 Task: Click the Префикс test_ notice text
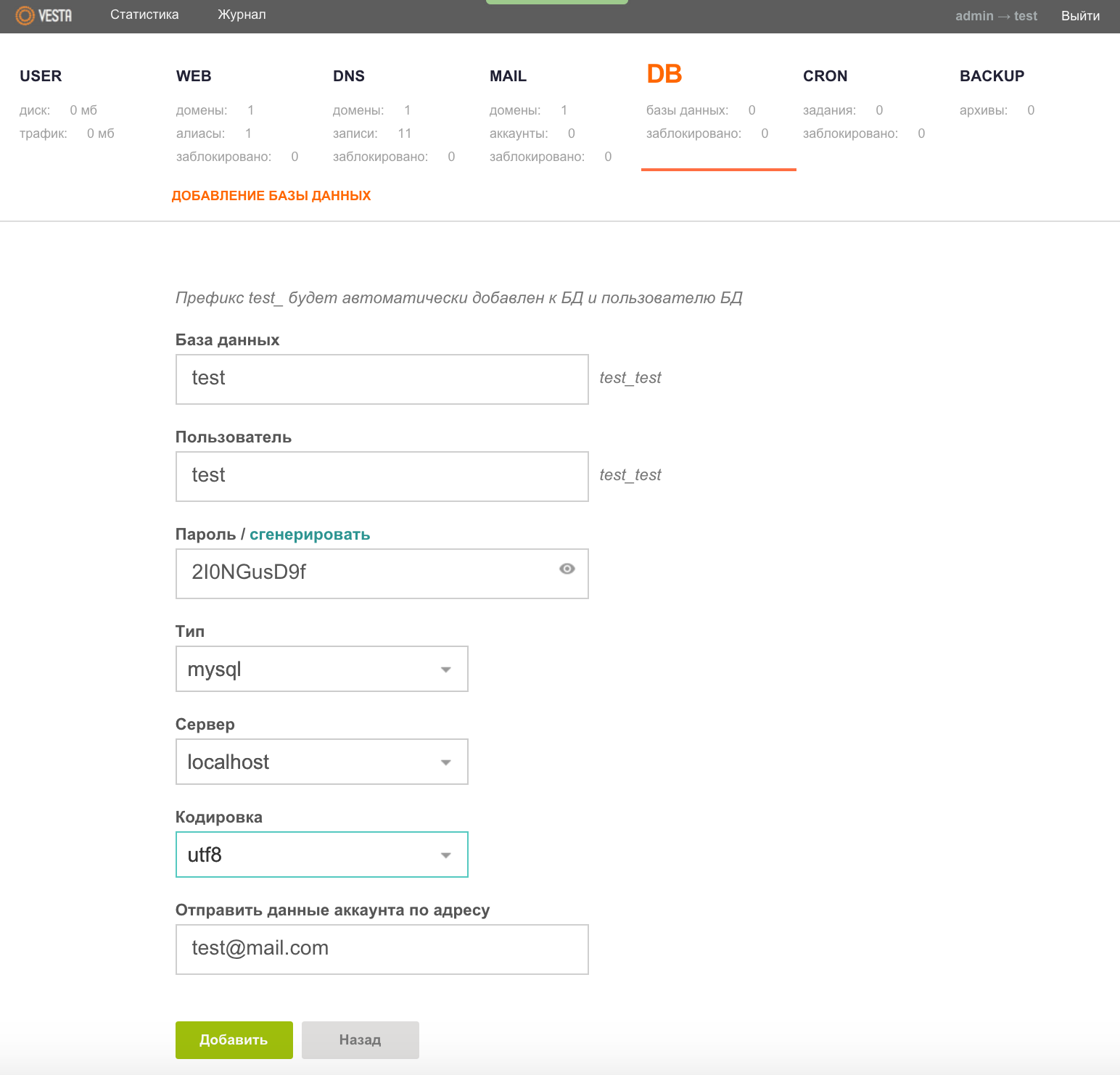[458, 298]
